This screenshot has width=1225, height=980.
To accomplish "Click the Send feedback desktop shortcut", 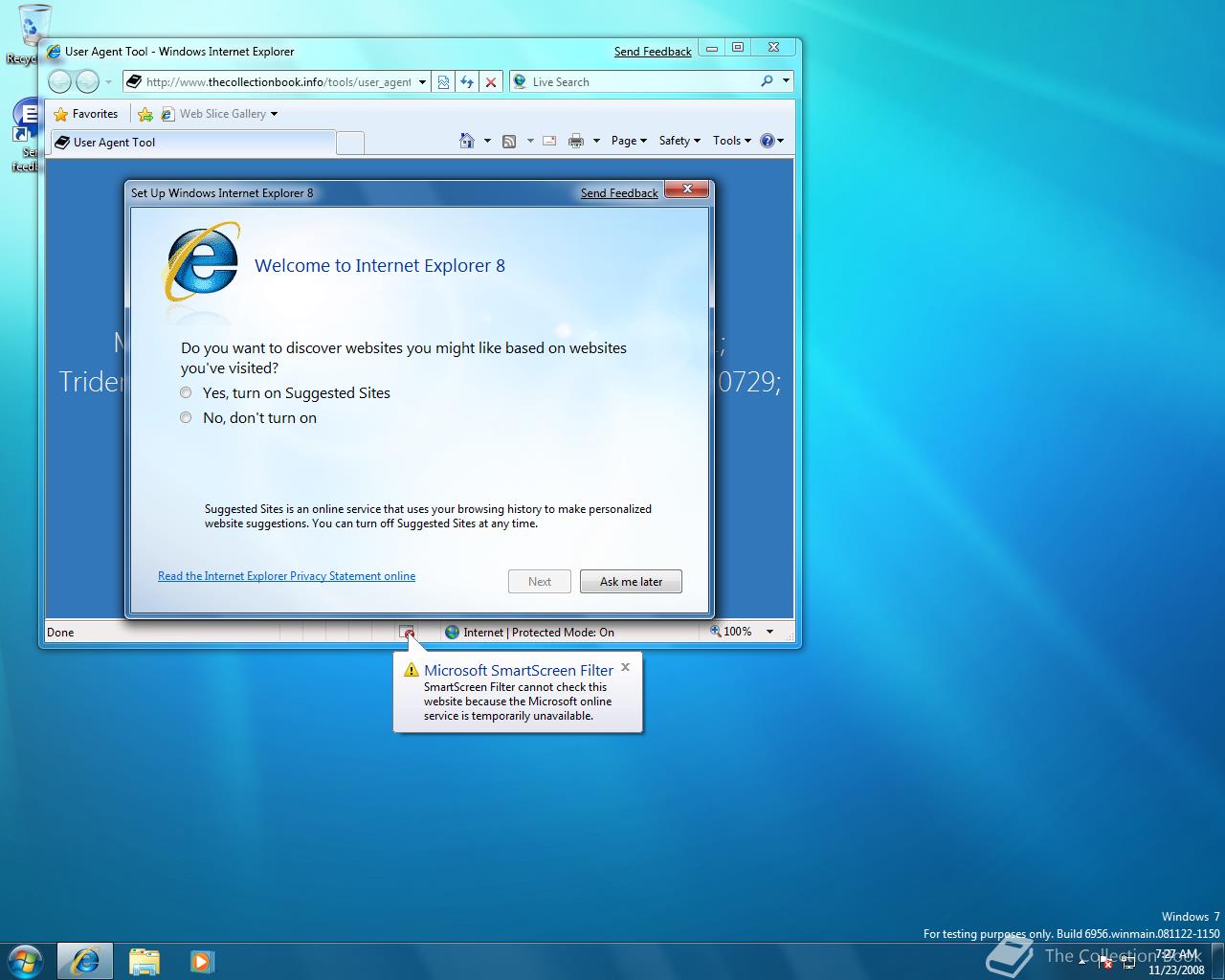I will [26, 136].
